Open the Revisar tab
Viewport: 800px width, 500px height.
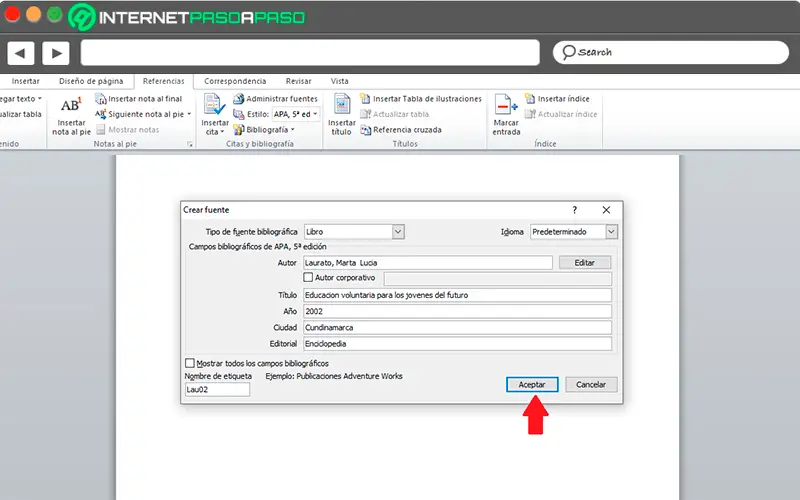coord(298,81)
